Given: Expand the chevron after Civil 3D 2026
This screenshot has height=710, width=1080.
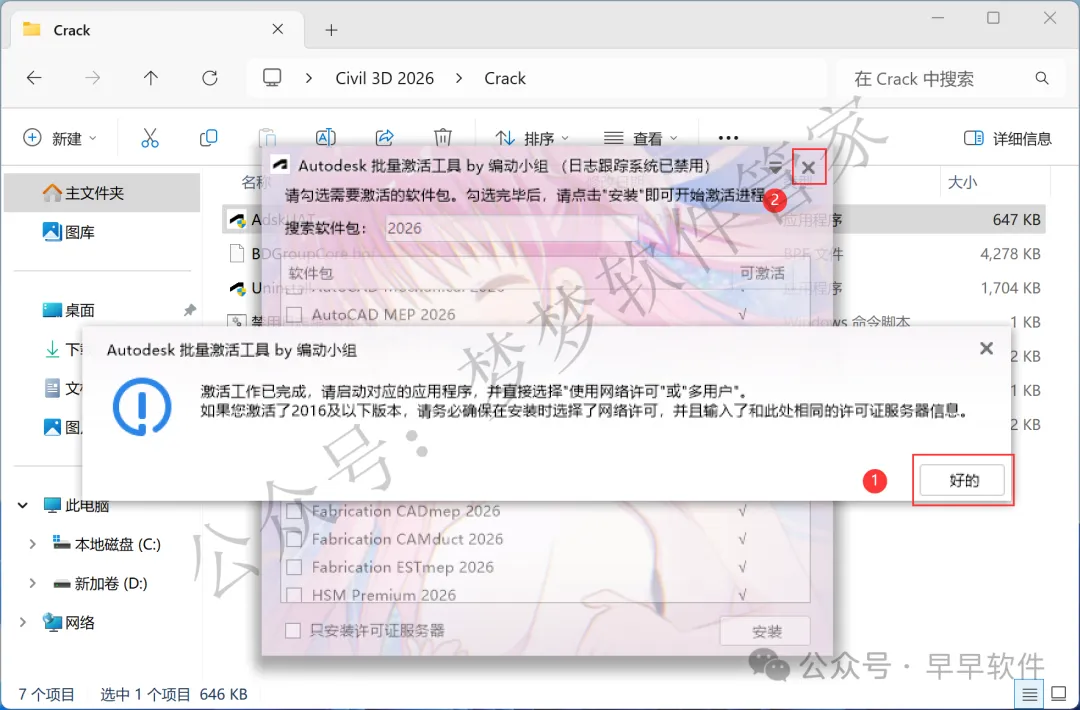Looking at the screenshot, I should click(x=459, y=79).
